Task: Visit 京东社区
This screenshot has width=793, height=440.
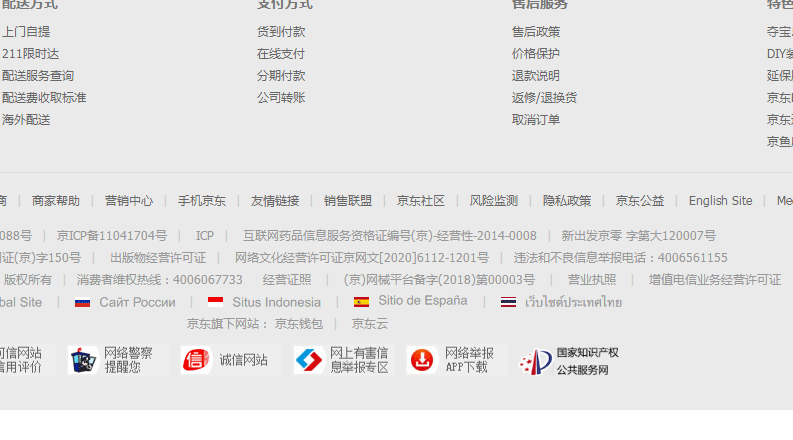Action: (421, 201)
